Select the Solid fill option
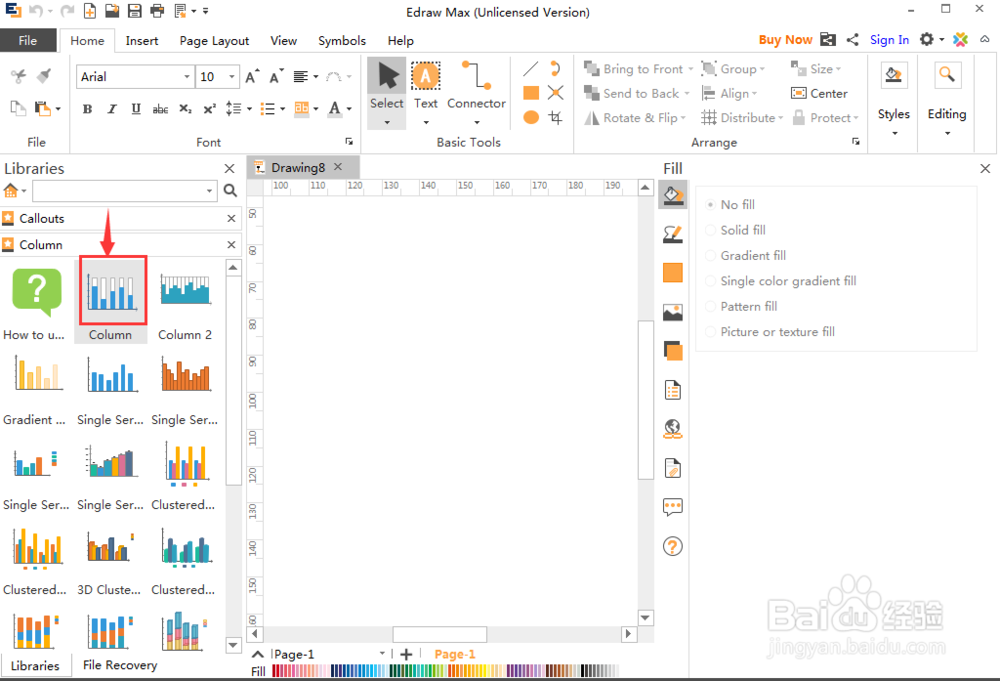 735,230
